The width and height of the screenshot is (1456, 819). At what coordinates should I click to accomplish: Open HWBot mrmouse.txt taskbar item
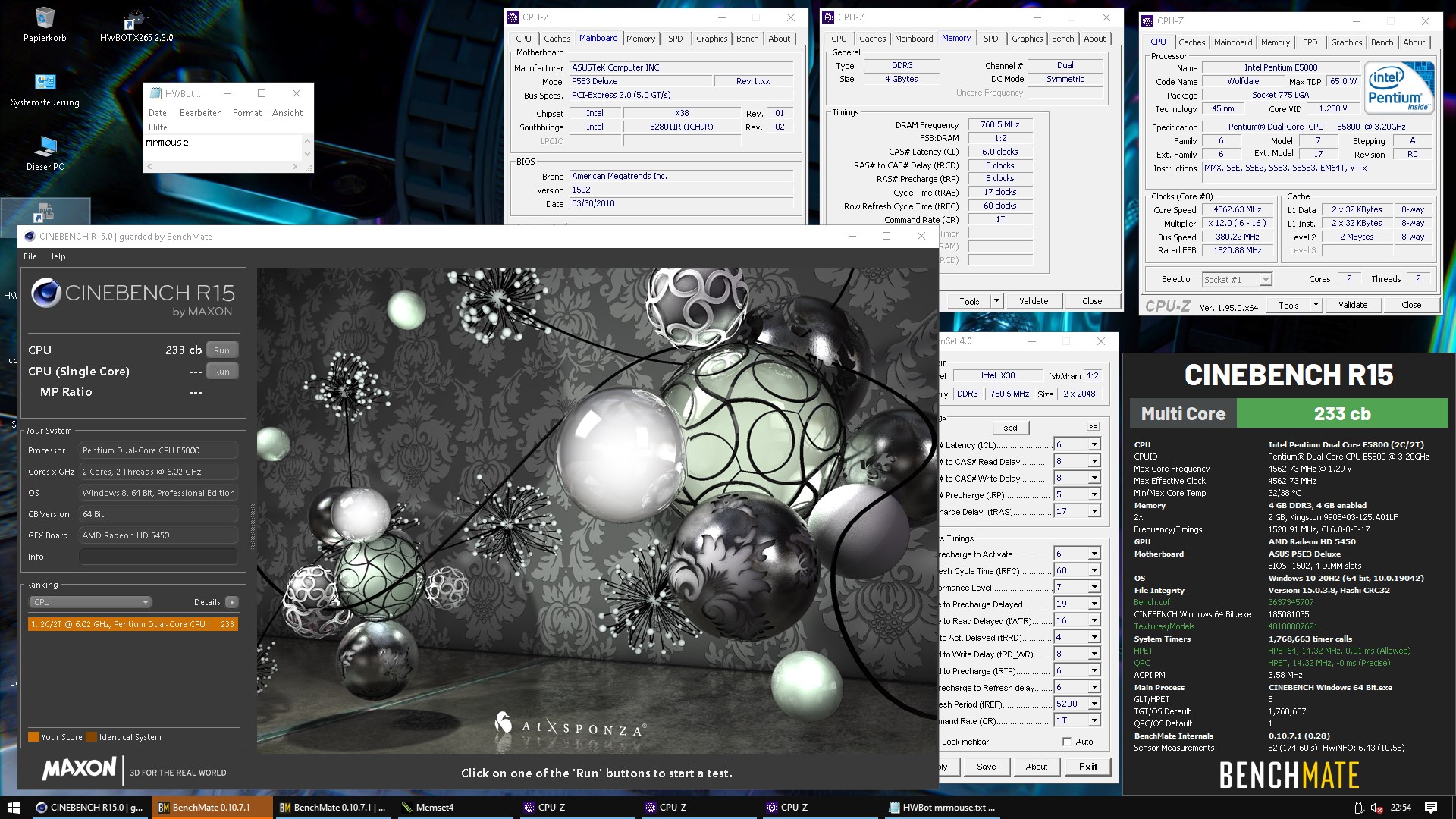point(942,808)
